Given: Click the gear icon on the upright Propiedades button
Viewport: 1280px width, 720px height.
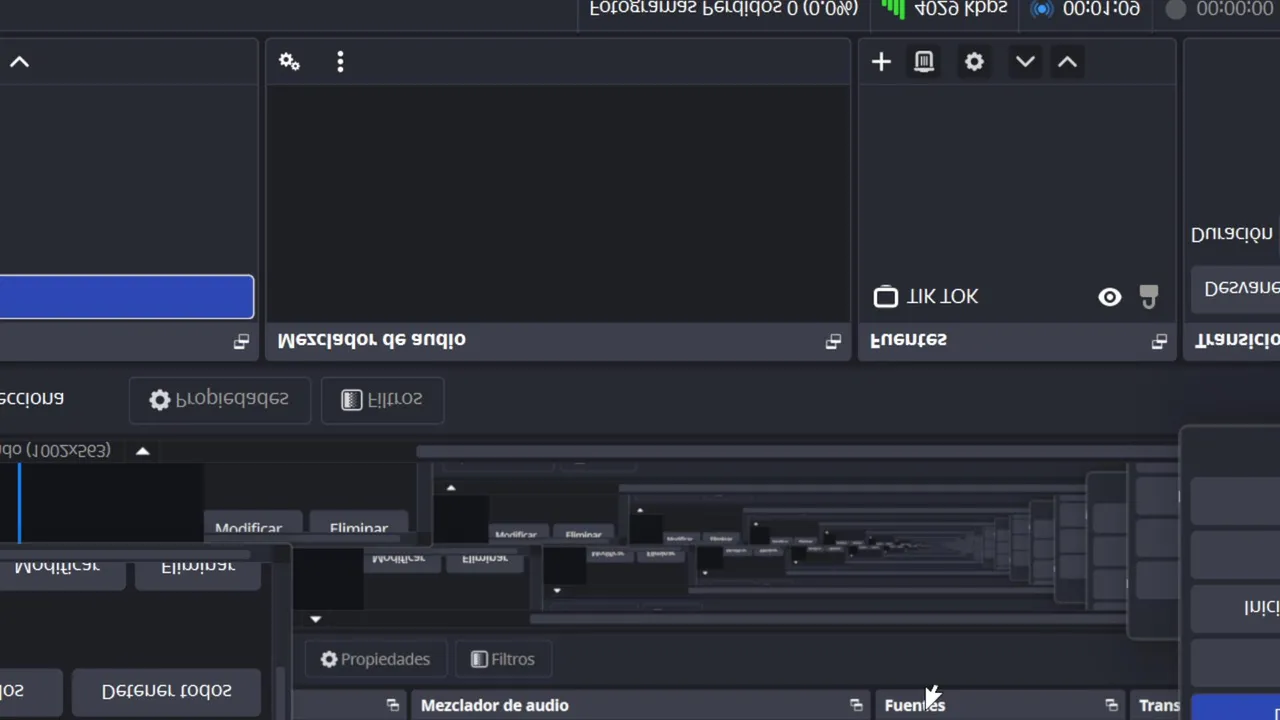Looking at the screenshot, I should [329, 659].
